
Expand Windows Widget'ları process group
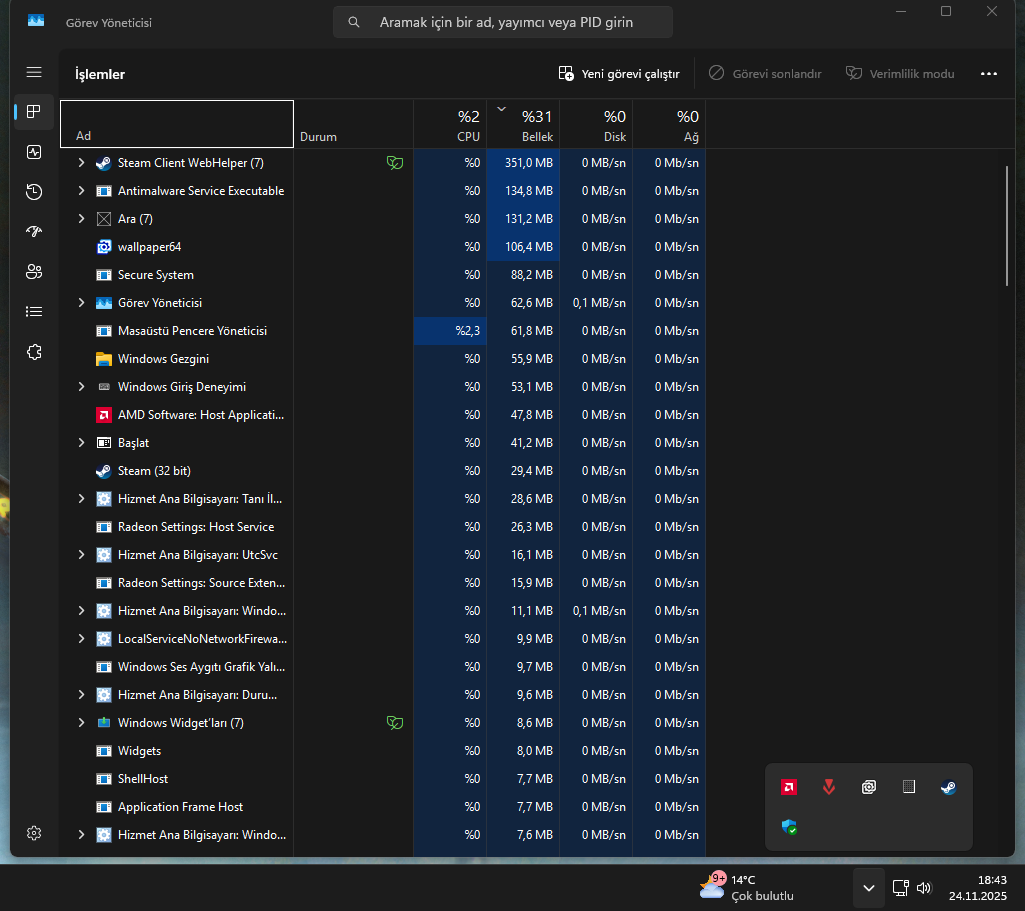tap(81, 723)
